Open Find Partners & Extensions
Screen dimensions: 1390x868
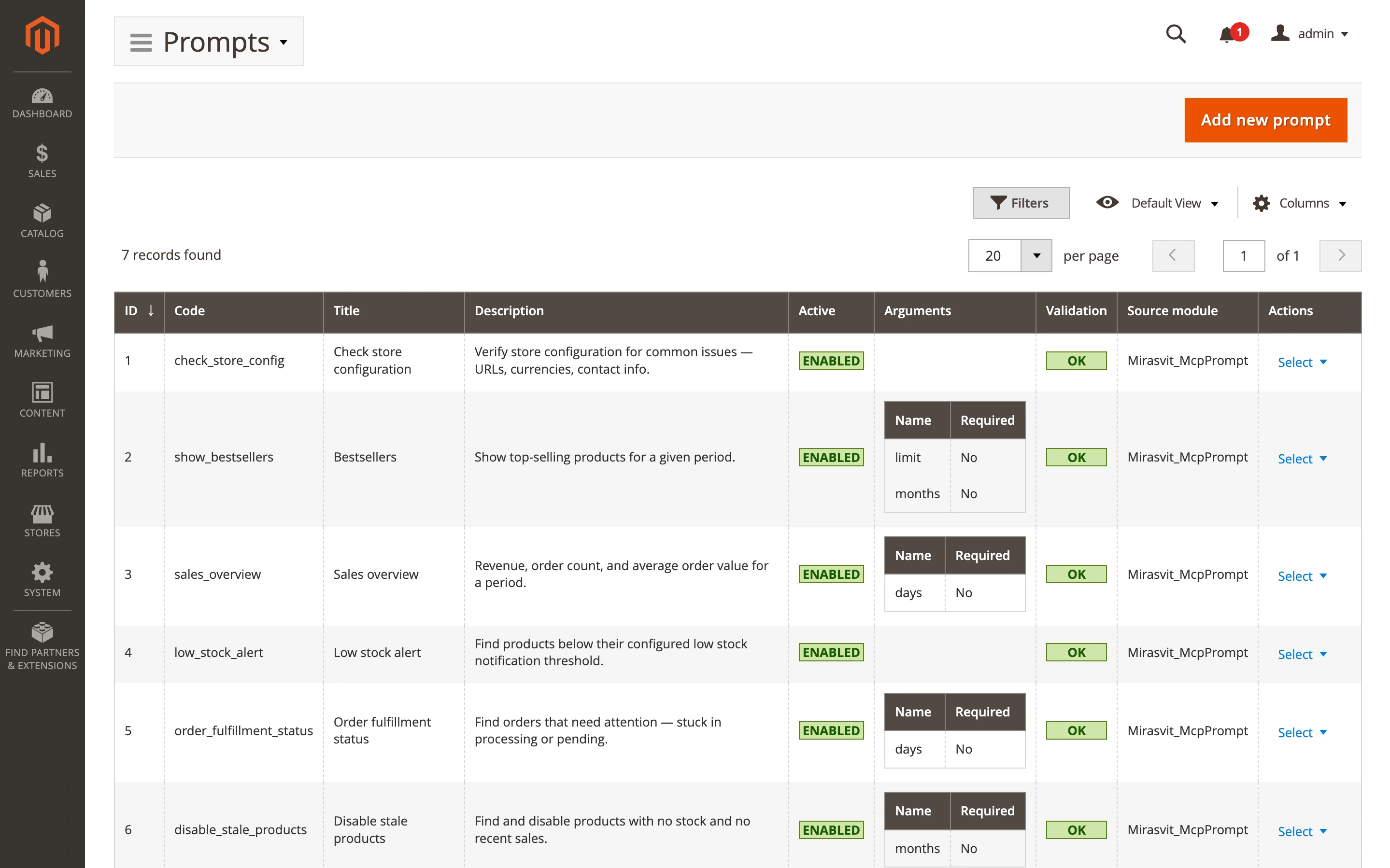click(x=42, y=647)
